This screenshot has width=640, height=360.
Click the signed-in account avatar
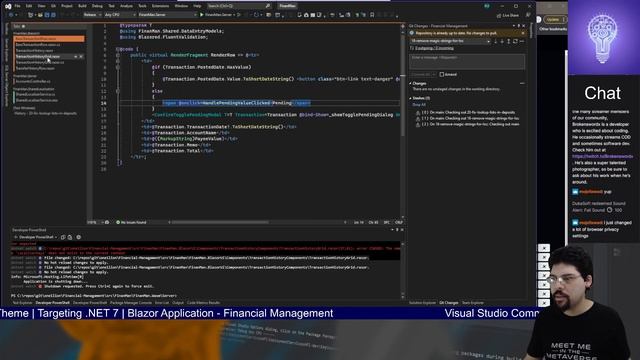tap(487, 6)
